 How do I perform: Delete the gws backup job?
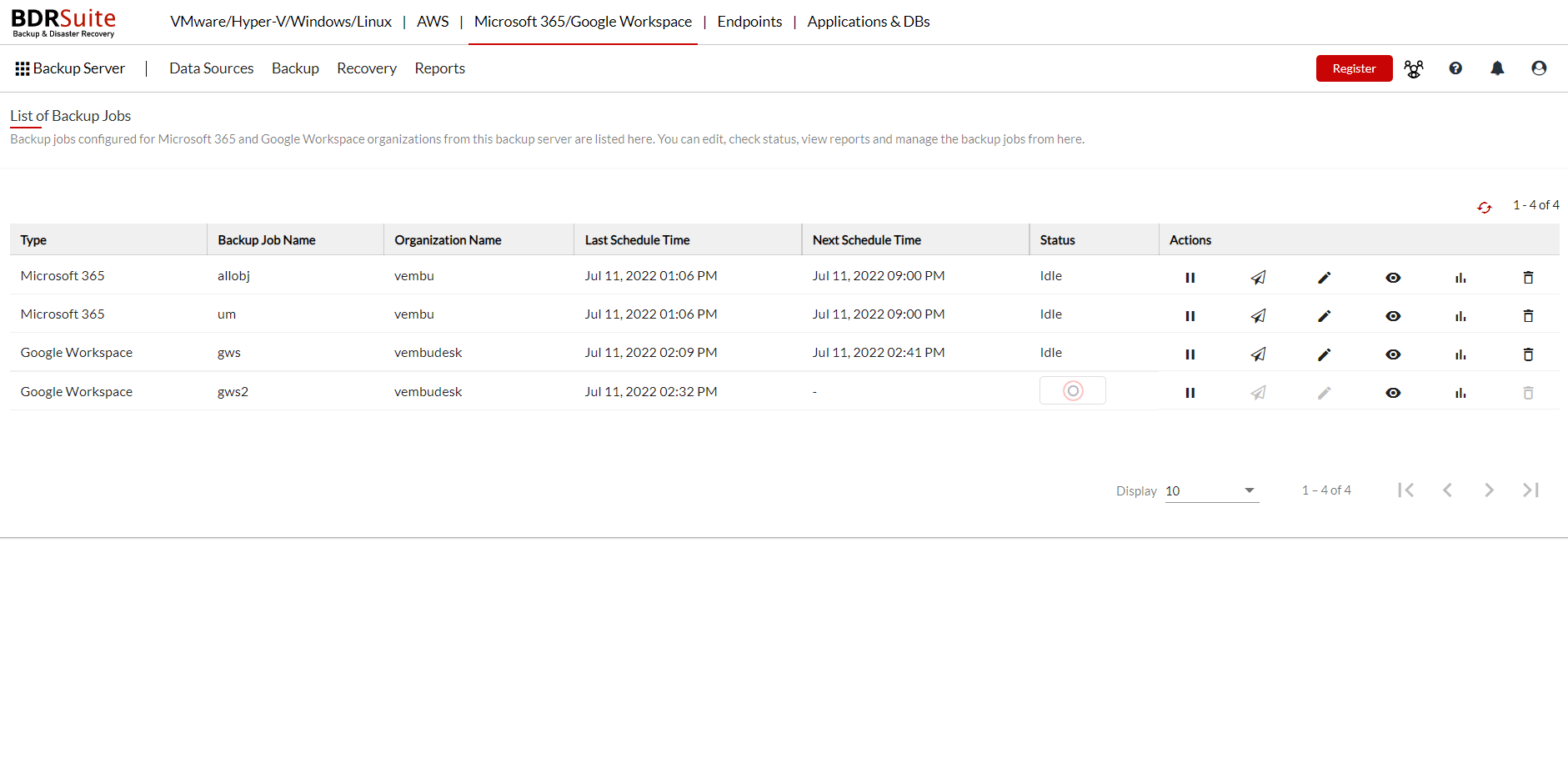[x=1528, y=354]
